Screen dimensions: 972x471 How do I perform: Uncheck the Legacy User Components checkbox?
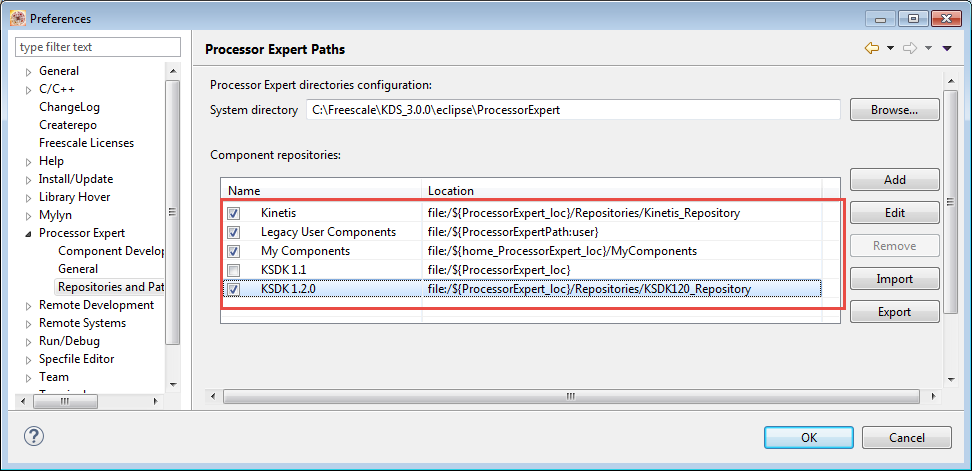234,232
